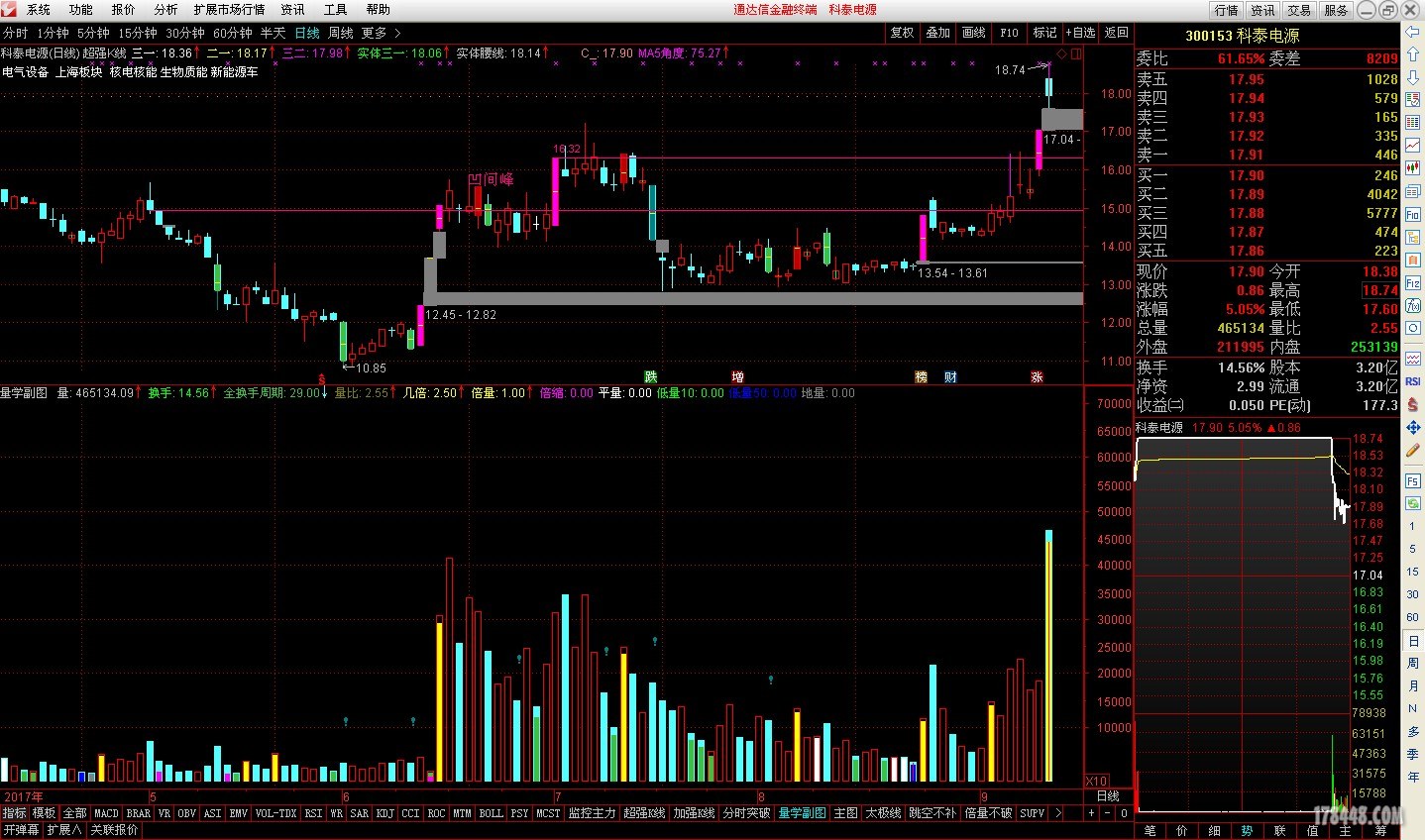Open the 扩展市场行情 menu
This screenshot has width=1425, height=840.
230,9
